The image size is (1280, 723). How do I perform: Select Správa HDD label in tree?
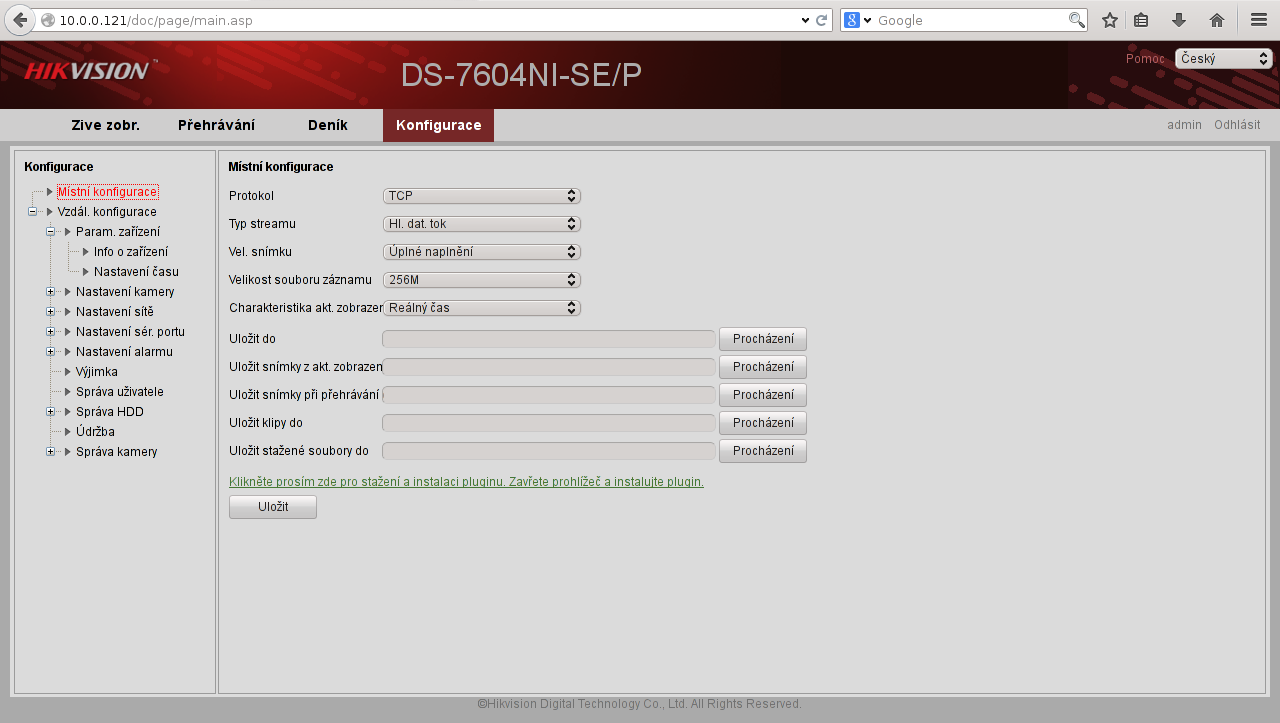pyautogui.click(x=110, y=412)
